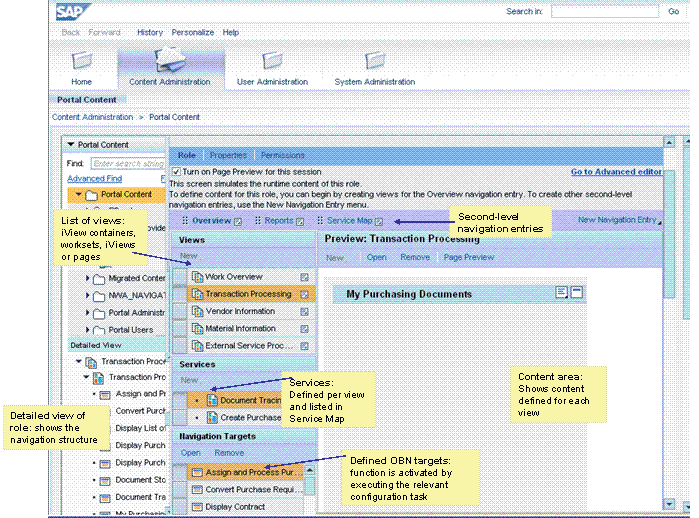Open the New Navigation Entry menu

[619, 220]
